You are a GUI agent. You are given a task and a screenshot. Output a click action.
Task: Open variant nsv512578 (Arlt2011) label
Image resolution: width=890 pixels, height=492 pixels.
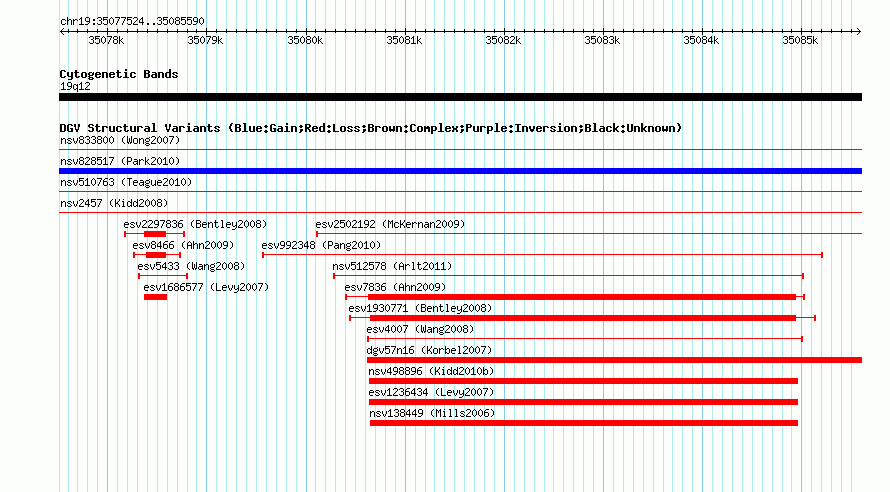click(392, 266)
